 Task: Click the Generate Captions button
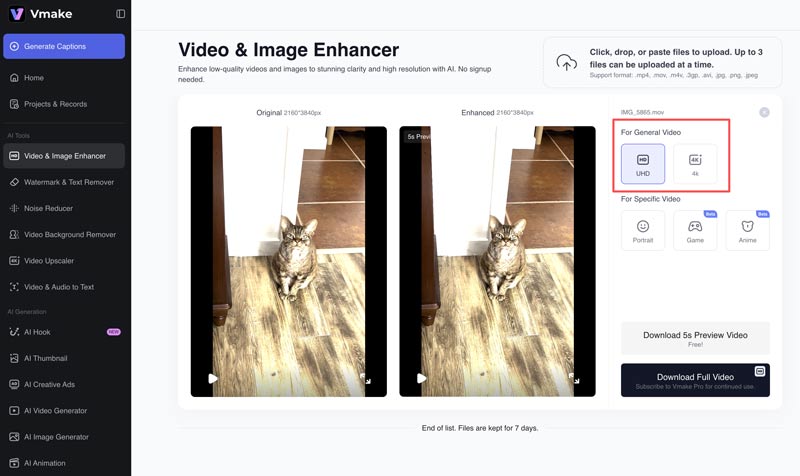click(64, 46)
